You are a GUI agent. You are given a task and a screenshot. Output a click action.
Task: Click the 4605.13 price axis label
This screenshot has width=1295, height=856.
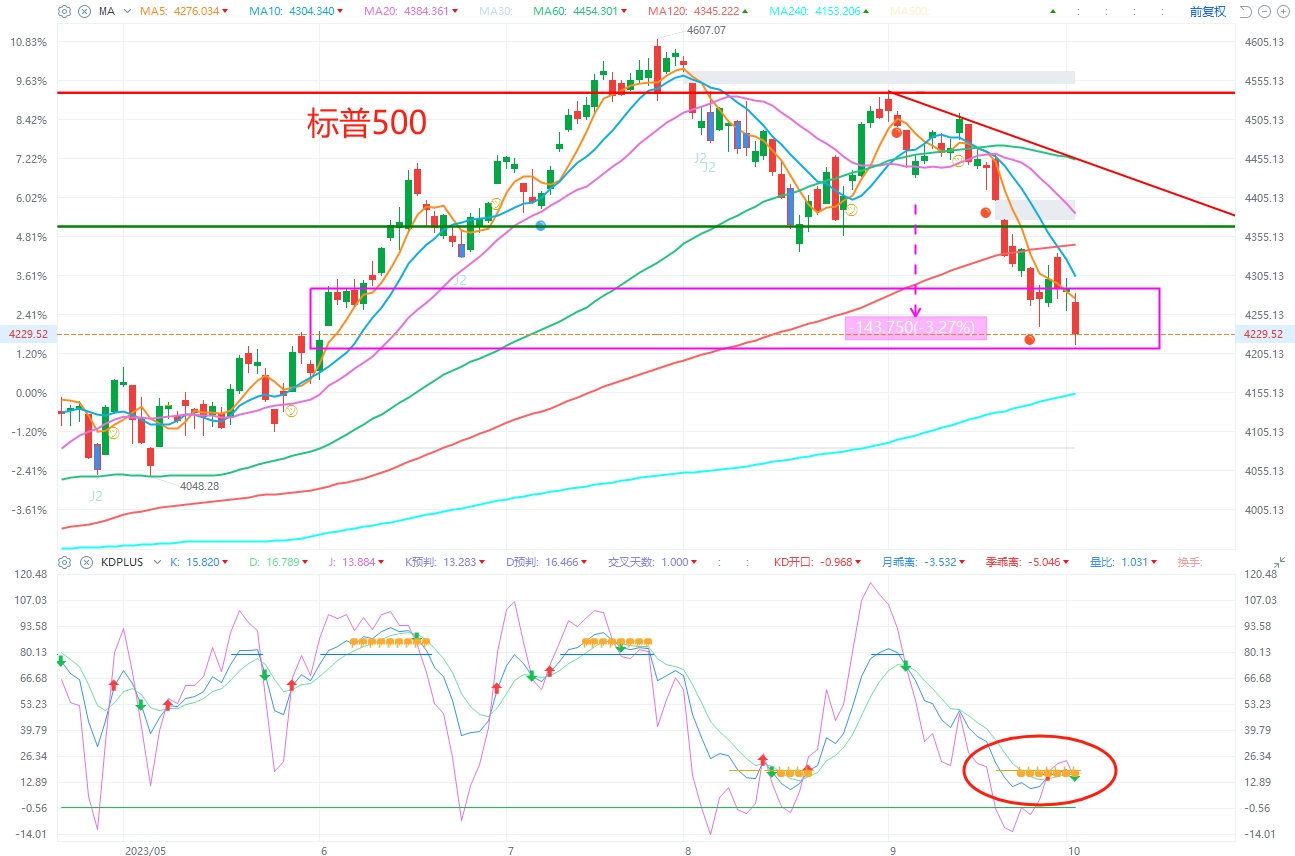tap(1266, 42)
